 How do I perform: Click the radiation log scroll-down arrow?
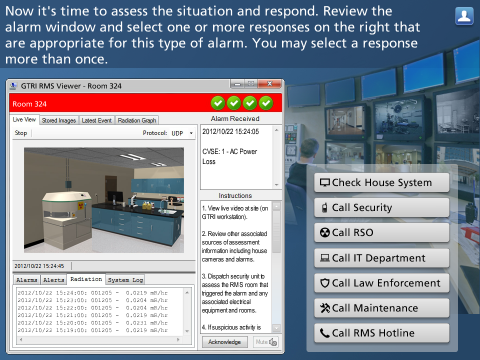tap(187, 331)
